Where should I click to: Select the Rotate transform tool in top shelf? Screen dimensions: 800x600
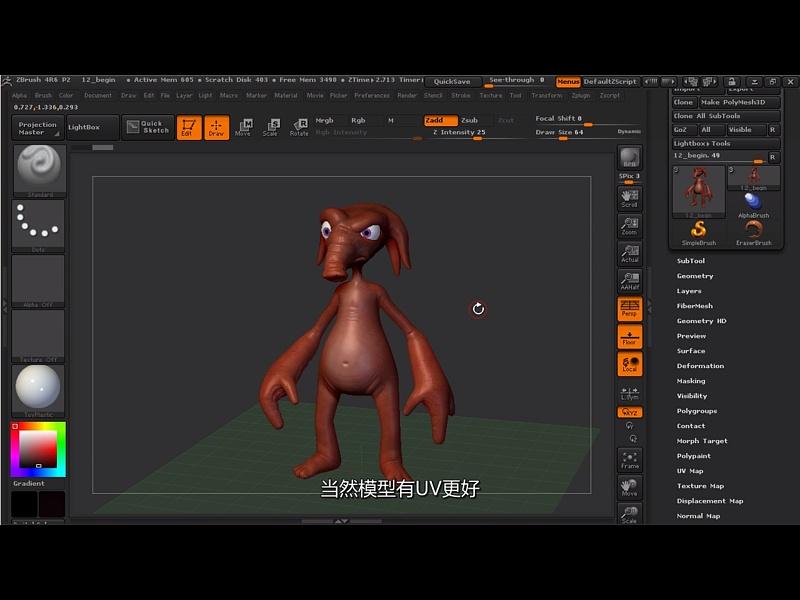299,127
